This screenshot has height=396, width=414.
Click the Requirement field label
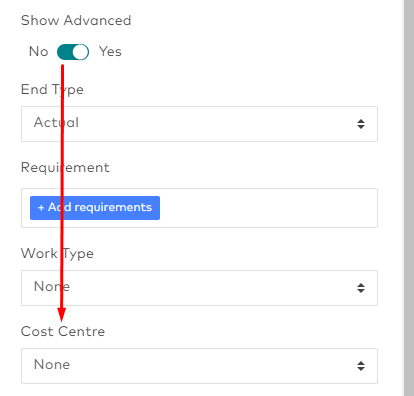pos(65,167)
